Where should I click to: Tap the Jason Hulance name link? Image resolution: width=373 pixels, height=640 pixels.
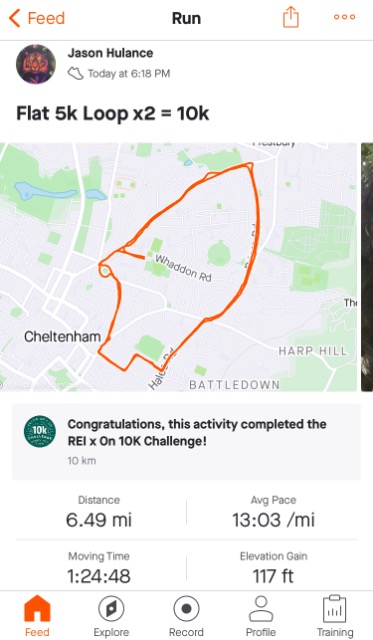(x=110, y=53)
